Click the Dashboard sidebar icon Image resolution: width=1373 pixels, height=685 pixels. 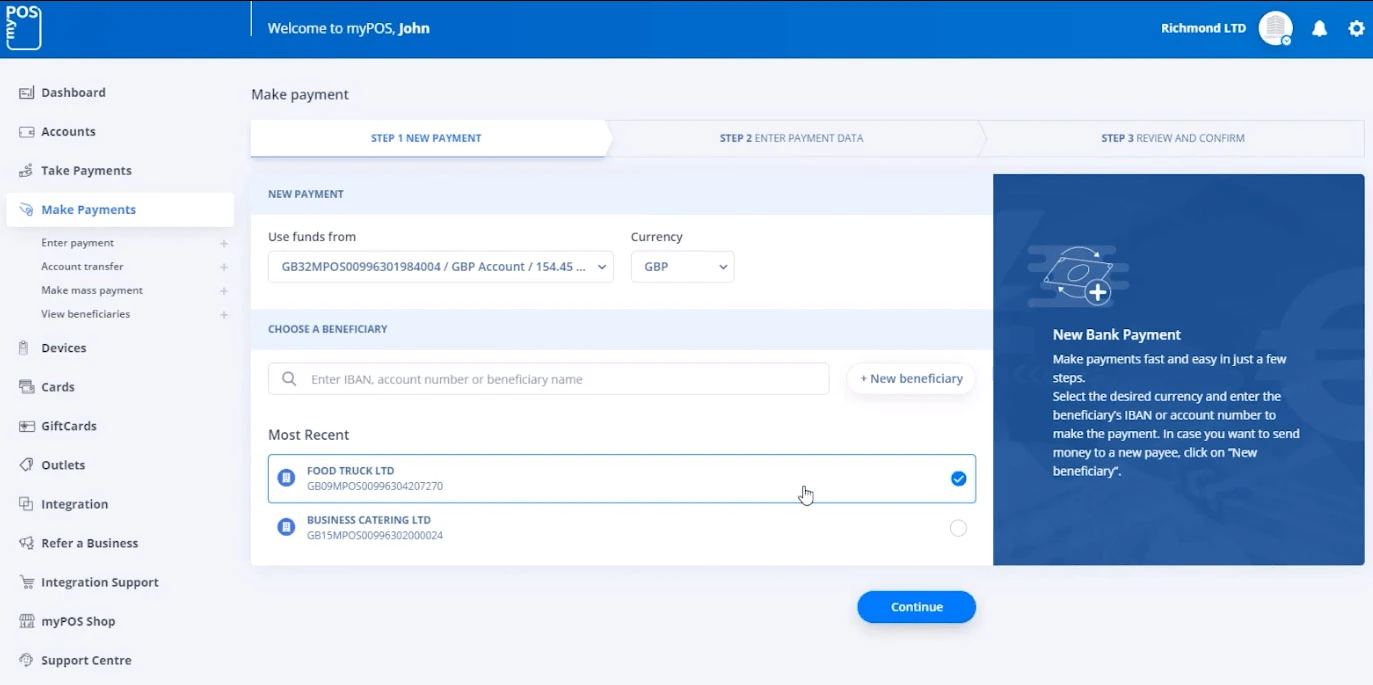pos(26,93)
